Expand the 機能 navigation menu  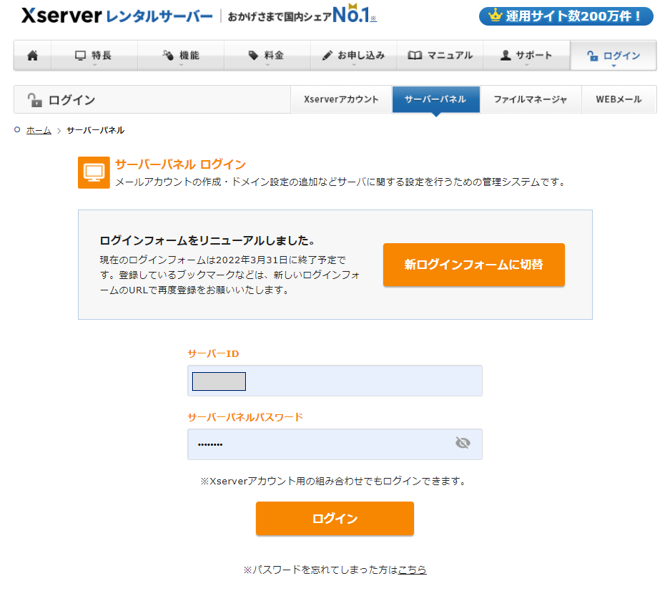click(181, 56)
